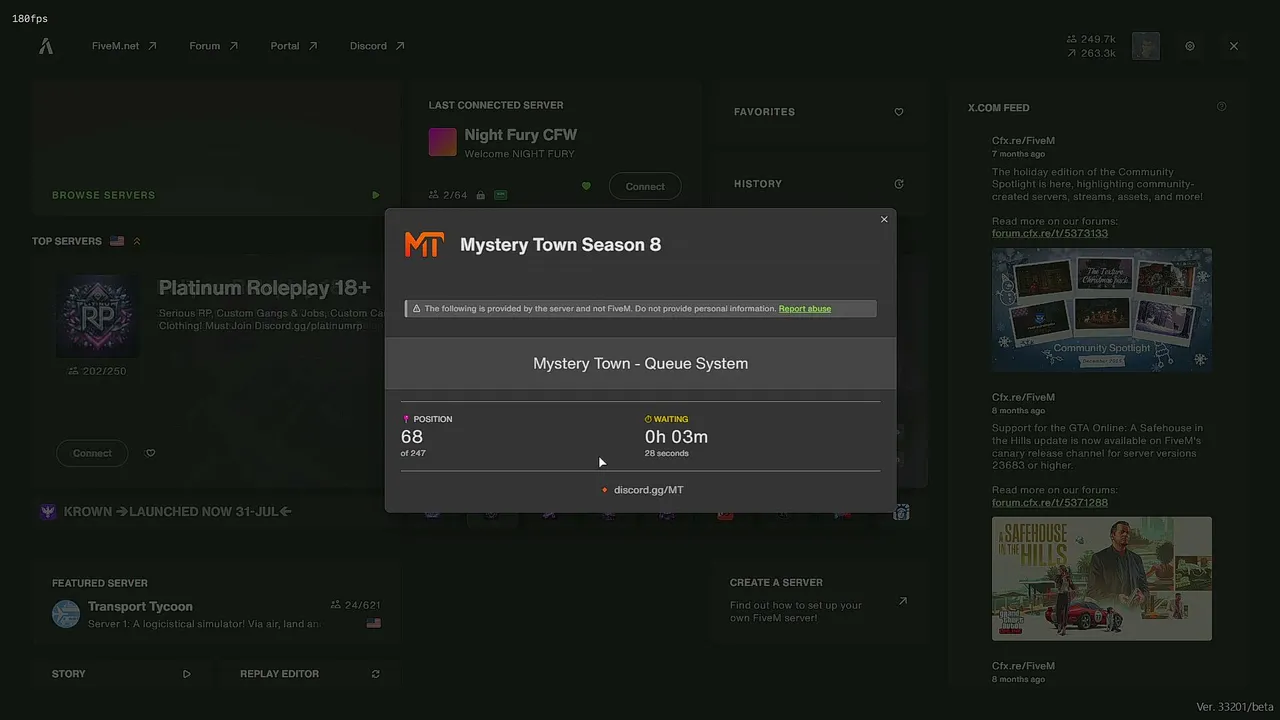1280x720 pixels.
Task: Click US flag on Transport Tycoon row
Action: tap(374, 623)
